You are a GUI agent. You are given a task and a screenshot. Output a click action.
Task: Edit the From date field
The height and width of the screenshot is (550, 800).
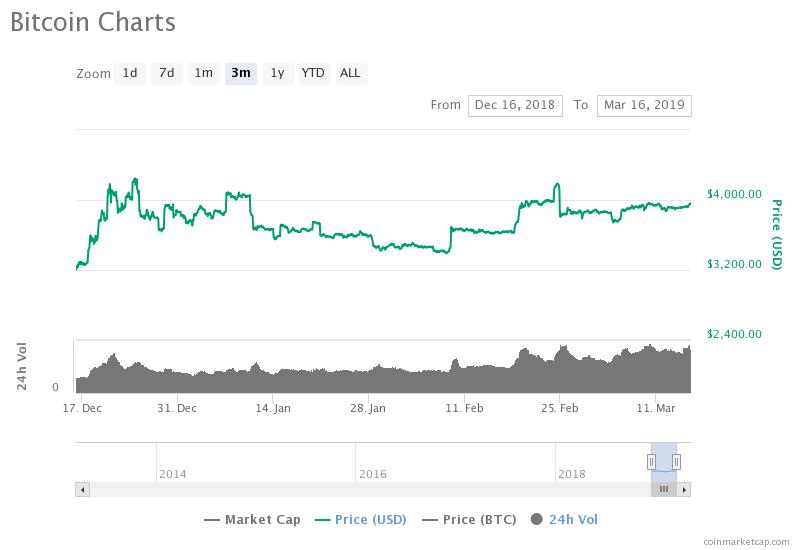[x=515, y=105]
